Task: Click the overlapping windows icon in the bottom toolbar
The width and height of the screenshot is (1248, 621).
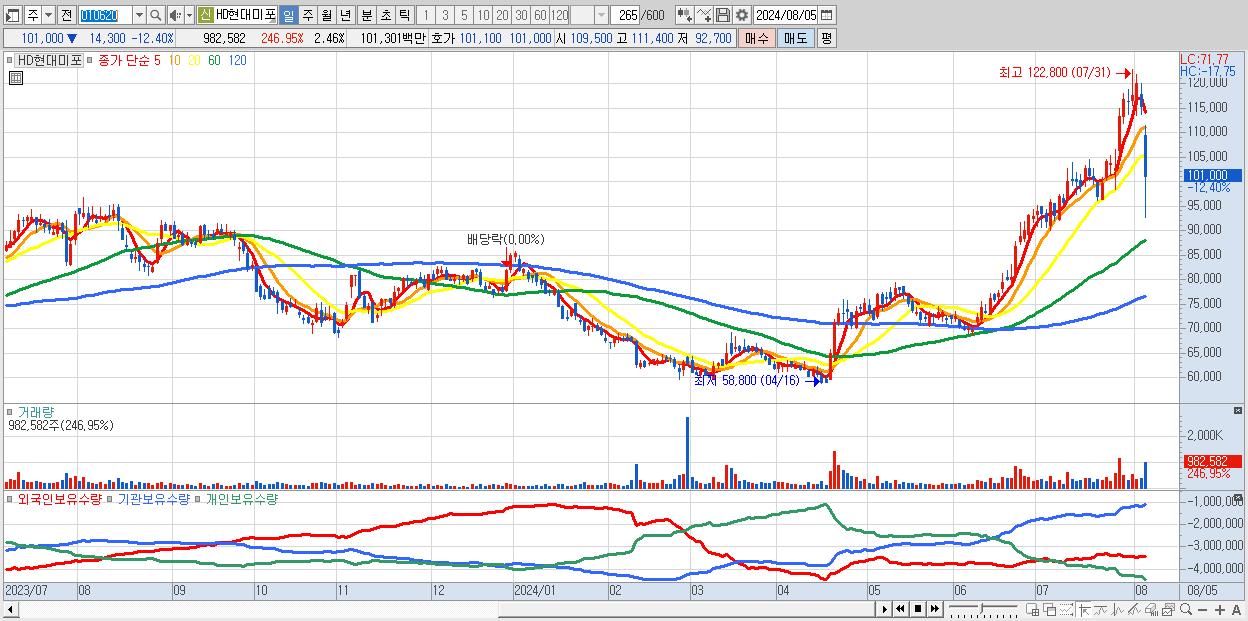Action: 1050,610
